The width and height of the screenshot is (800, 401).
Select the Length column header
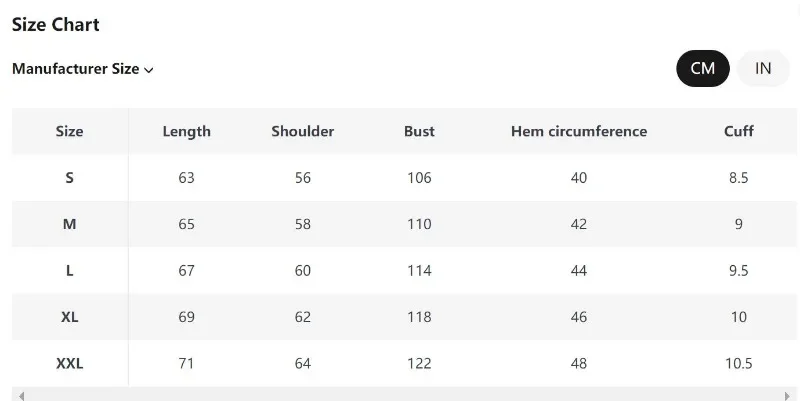[x=186, y=131]
